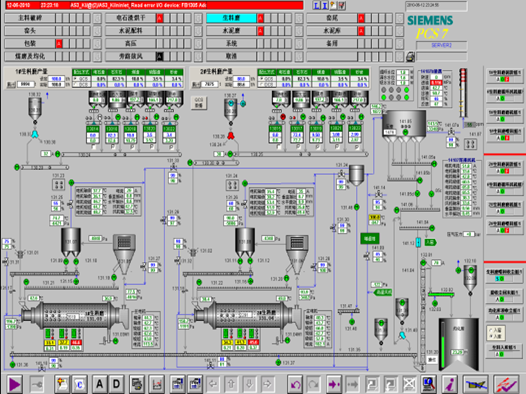The image size is (526, 394).
Task: Click the QCS button between the mills
Action: 199,103
